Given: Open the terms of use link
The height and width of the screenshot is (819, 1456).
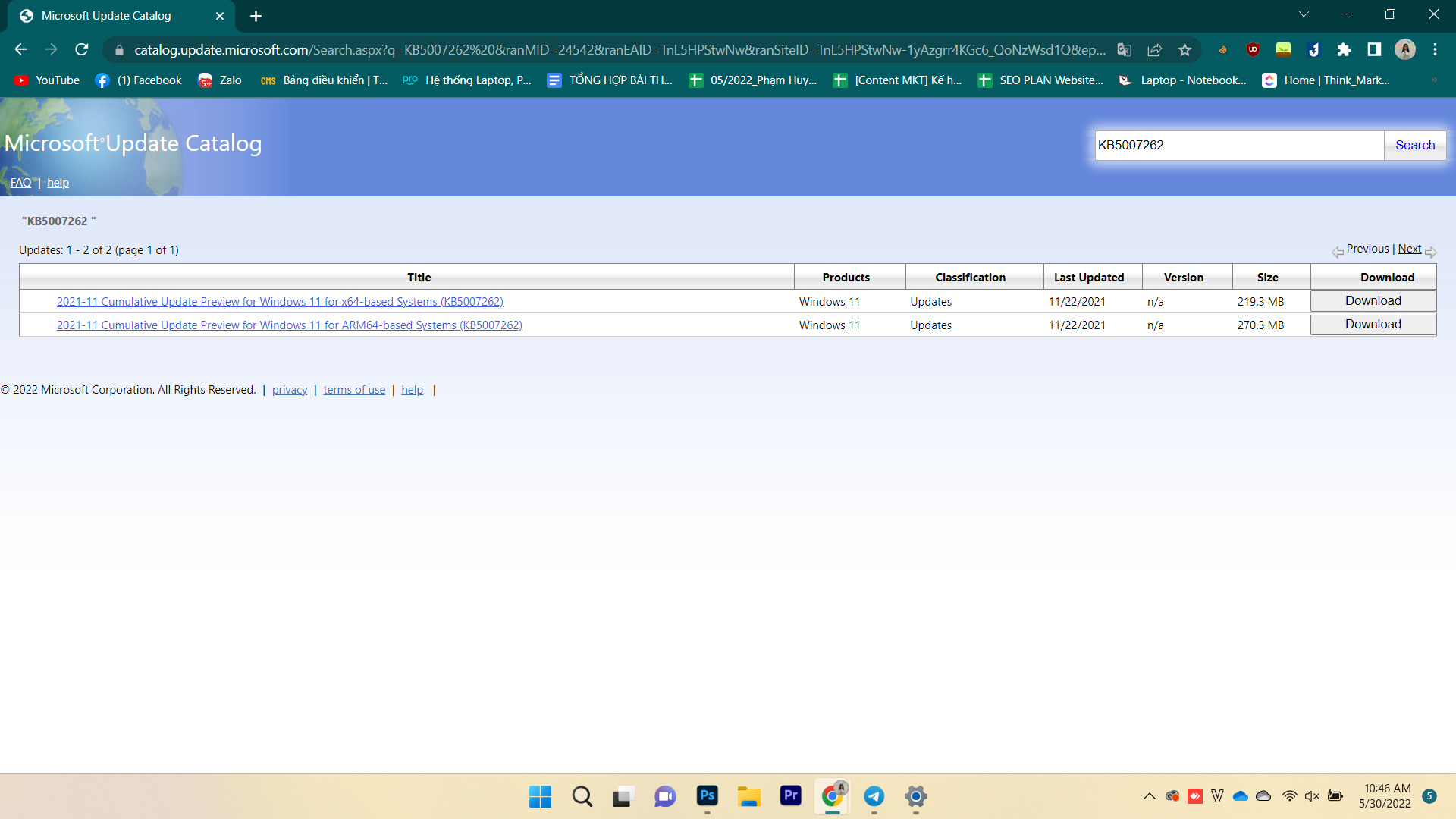Looking at the screenshot, I should click(x=354, y=390).
